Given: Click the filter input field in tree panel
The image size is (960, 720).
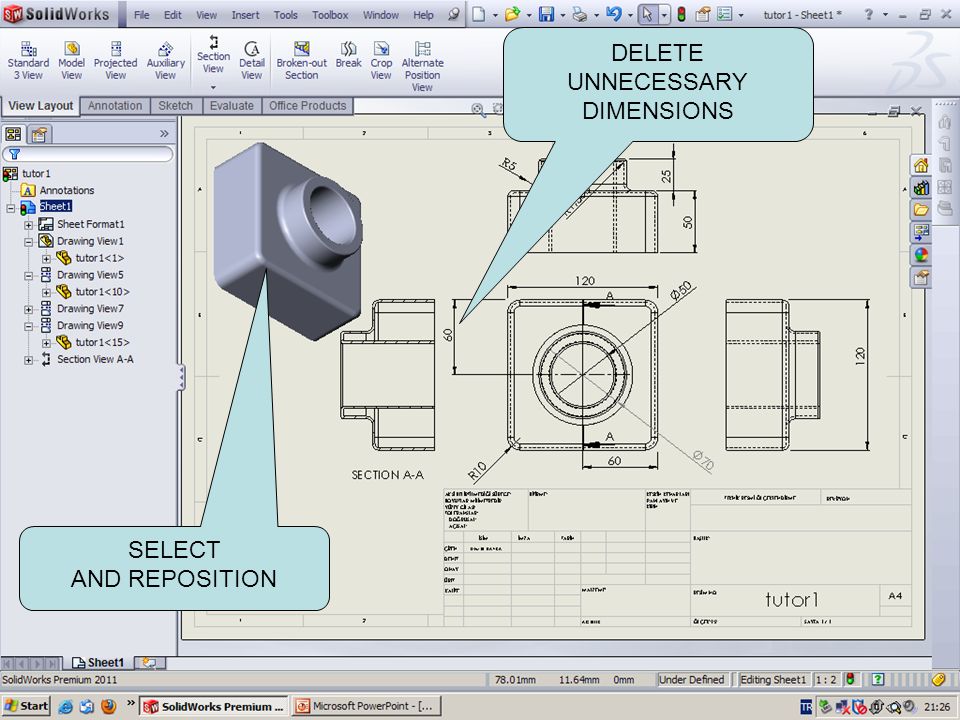Looking at the screenshot, I should [x=88, y=154].
